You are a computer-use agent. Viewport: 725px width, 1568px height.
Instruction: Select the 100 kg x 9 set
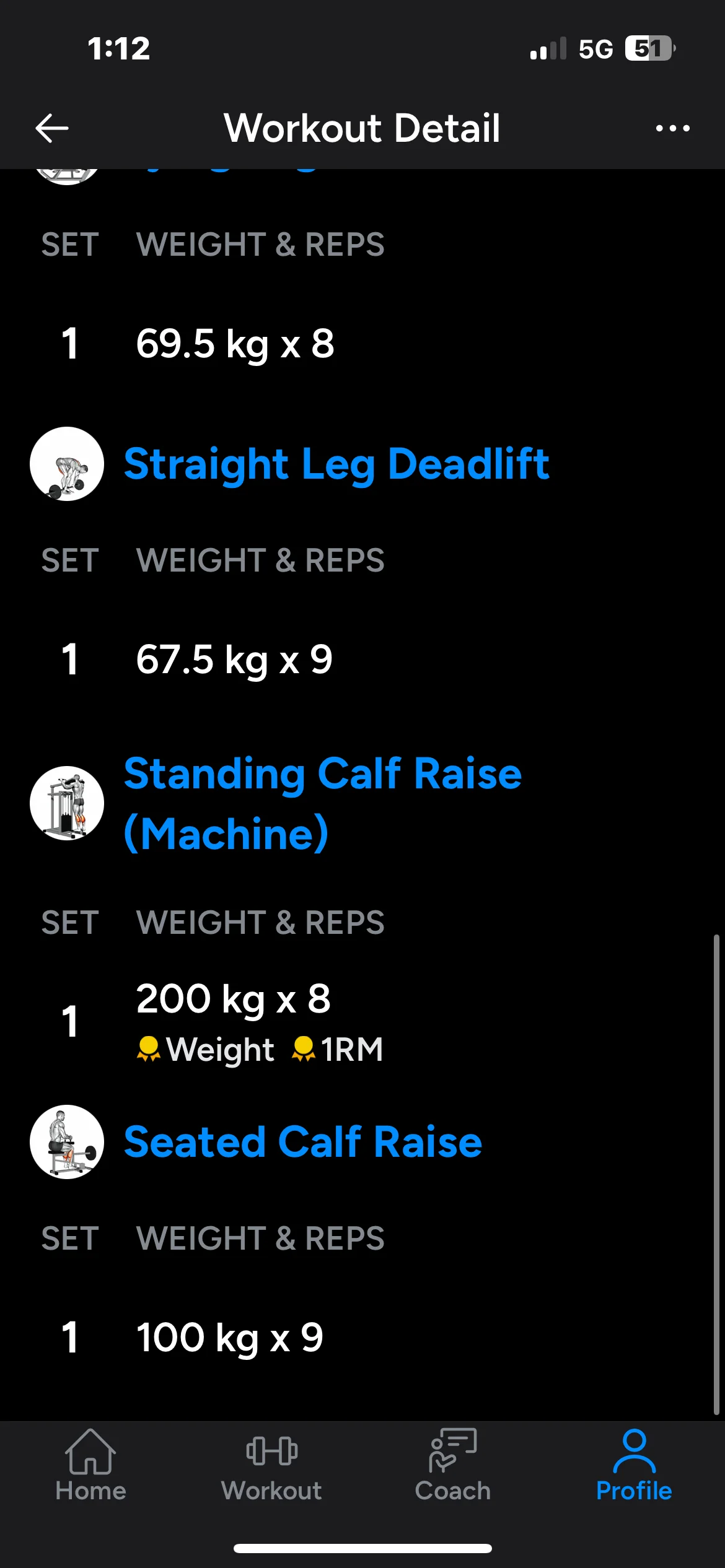(x=230, y=1338)
